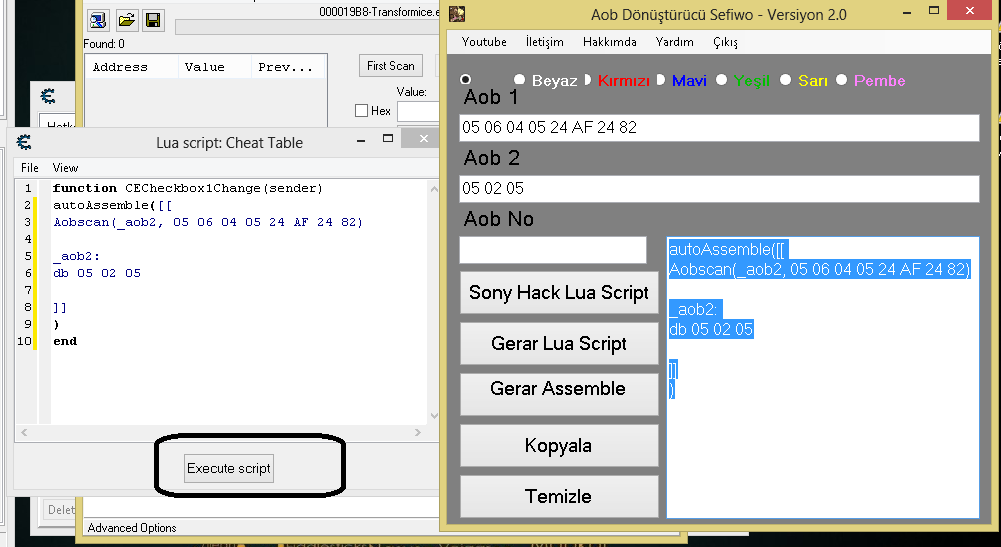Click the Aob 2 input field
The image size is (1001, 547).
(x=719, y=189)
